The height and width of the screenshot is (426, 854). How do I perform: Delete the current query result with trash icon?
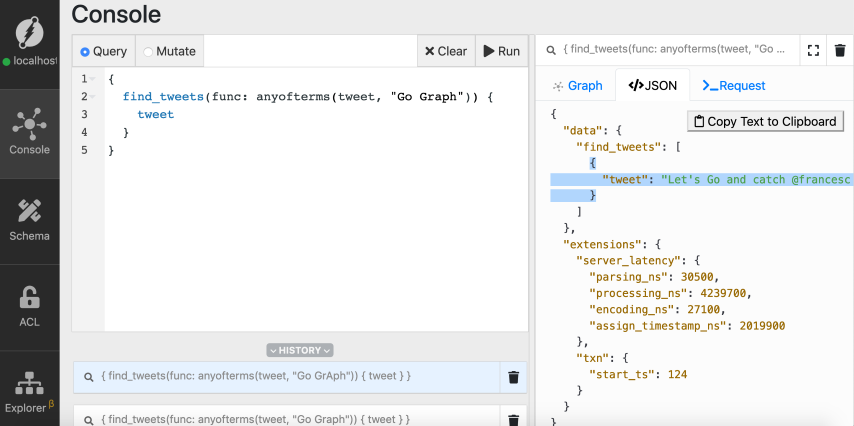840,50
